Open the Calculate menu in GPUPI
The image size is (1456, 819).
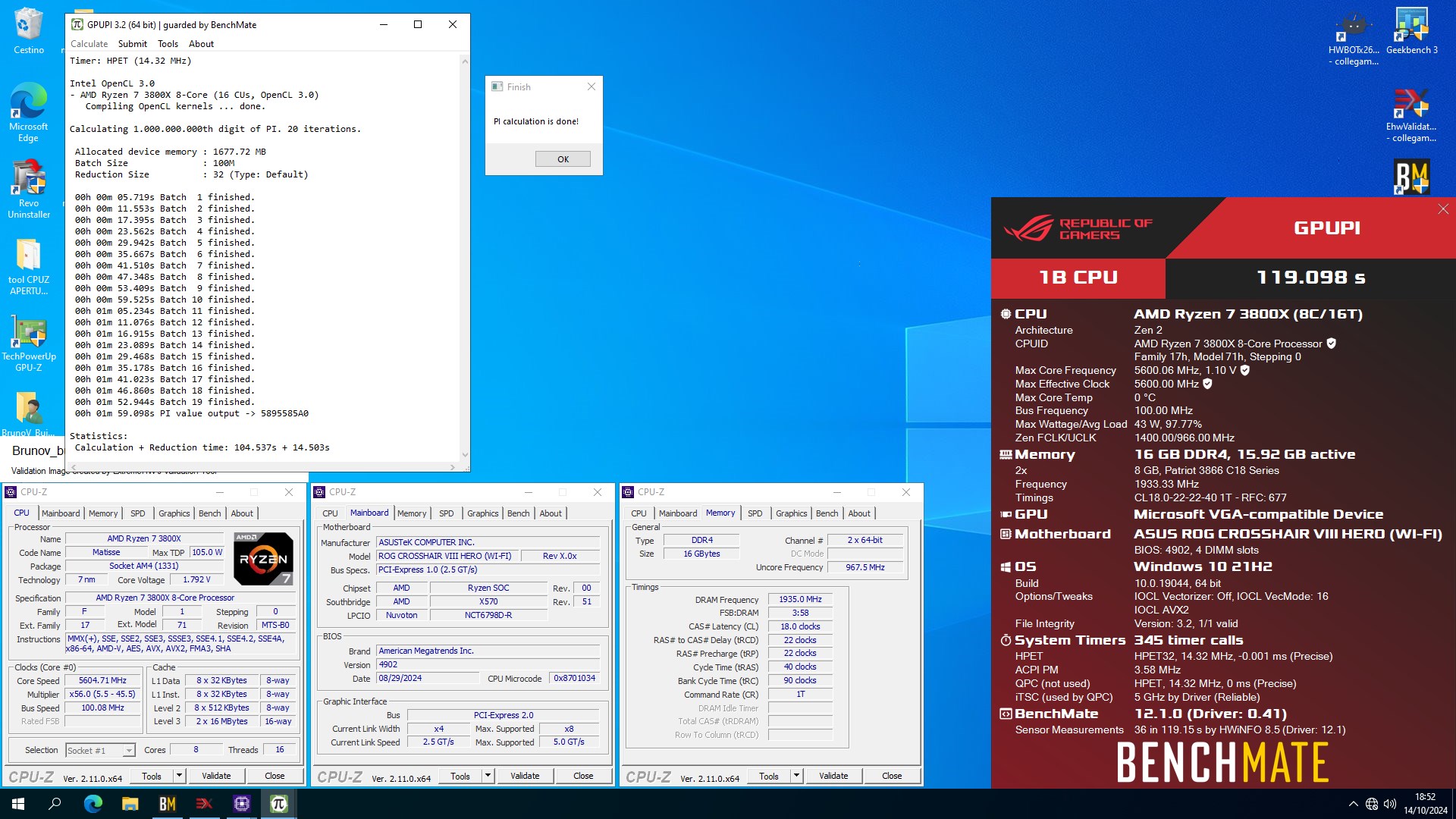point(89,44)
